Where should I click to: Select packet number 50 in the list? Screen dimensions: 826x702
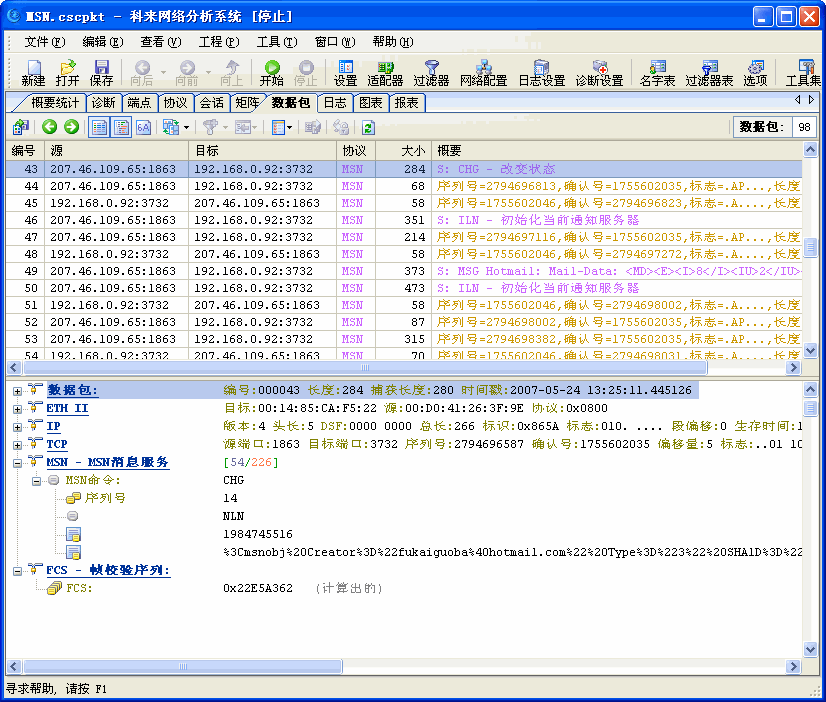(x=150, y=289)
